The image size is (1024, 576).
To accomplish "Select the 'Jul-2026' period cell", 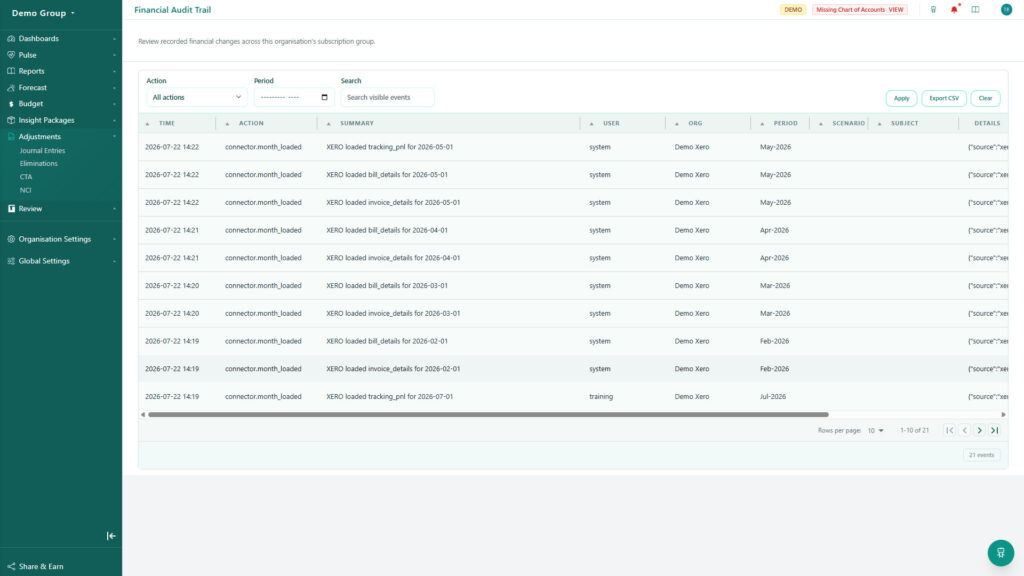I will (773, 396).
